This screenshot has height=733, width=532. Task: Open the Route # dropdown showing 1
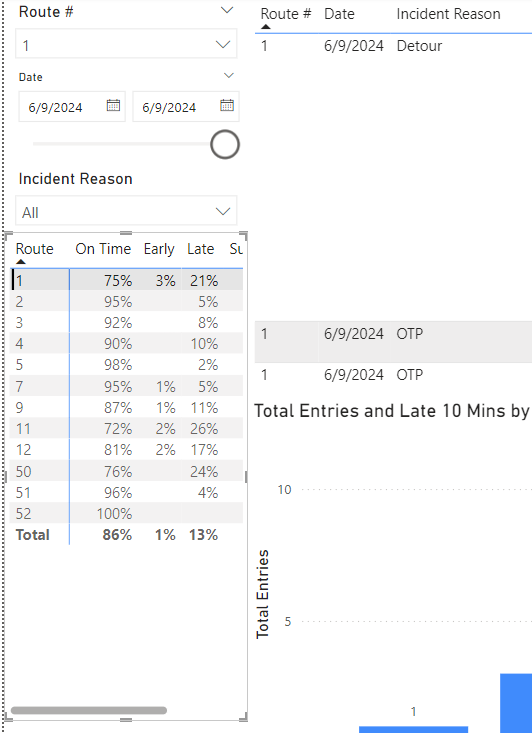[x=126, y=44]
